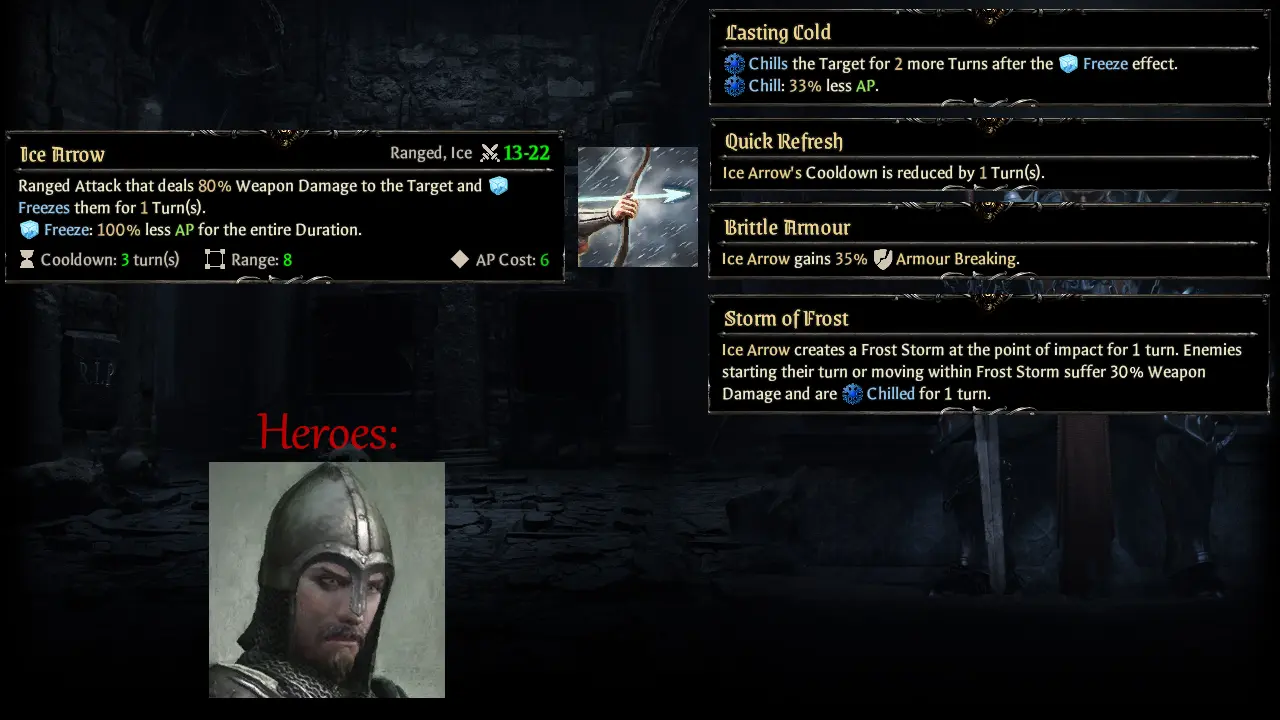Click the snowflake icon beside Chilled
1280x720 pixels.
[x=852, y=394]
